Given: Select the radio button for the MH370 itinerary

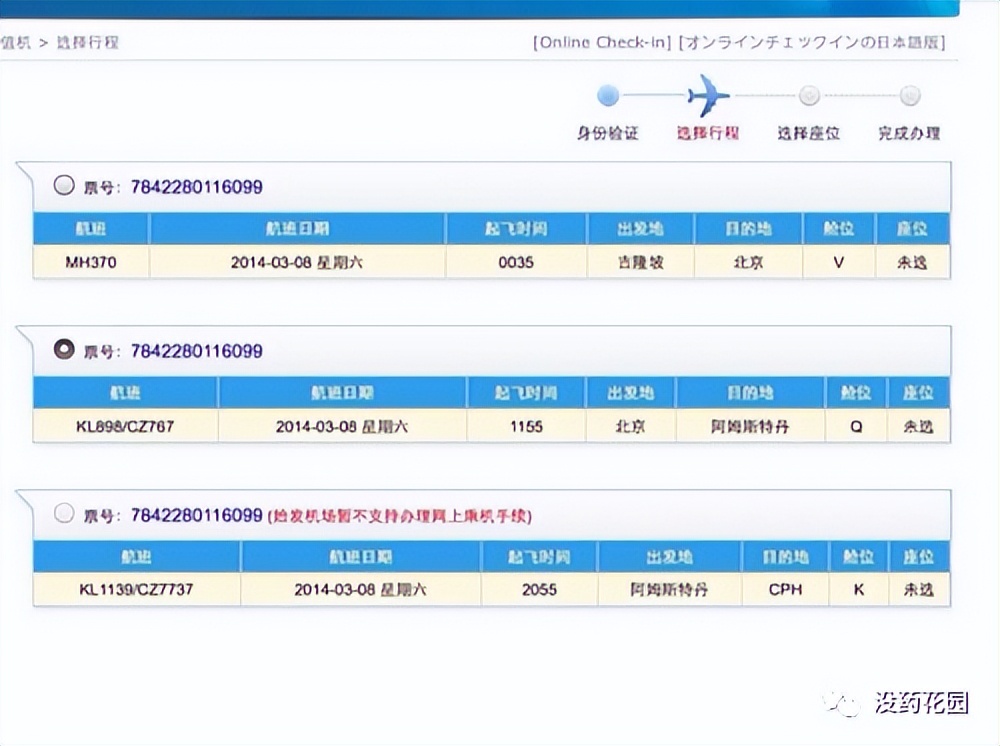Looking at the screenshot, I should (x=64, y=184).
